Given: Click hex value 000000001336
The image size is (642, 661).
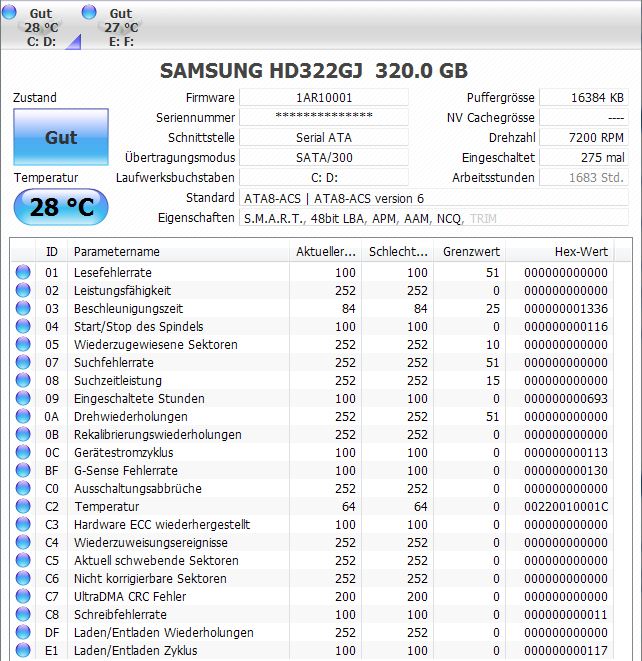Looking at the screenshot, I should coord(566,309).
